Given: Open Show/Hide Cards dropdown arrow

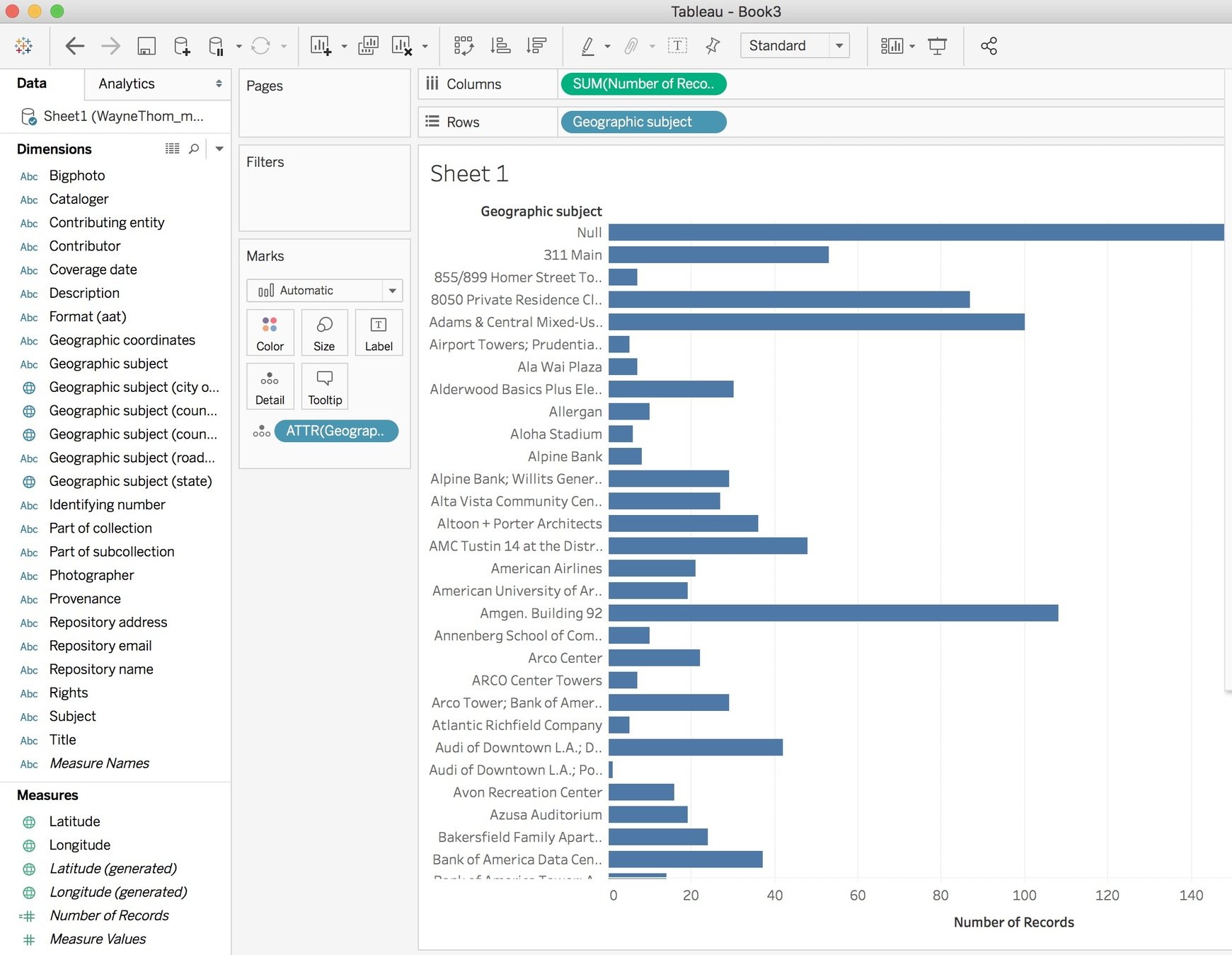Looking at the screenshot, I should [912, 47].
